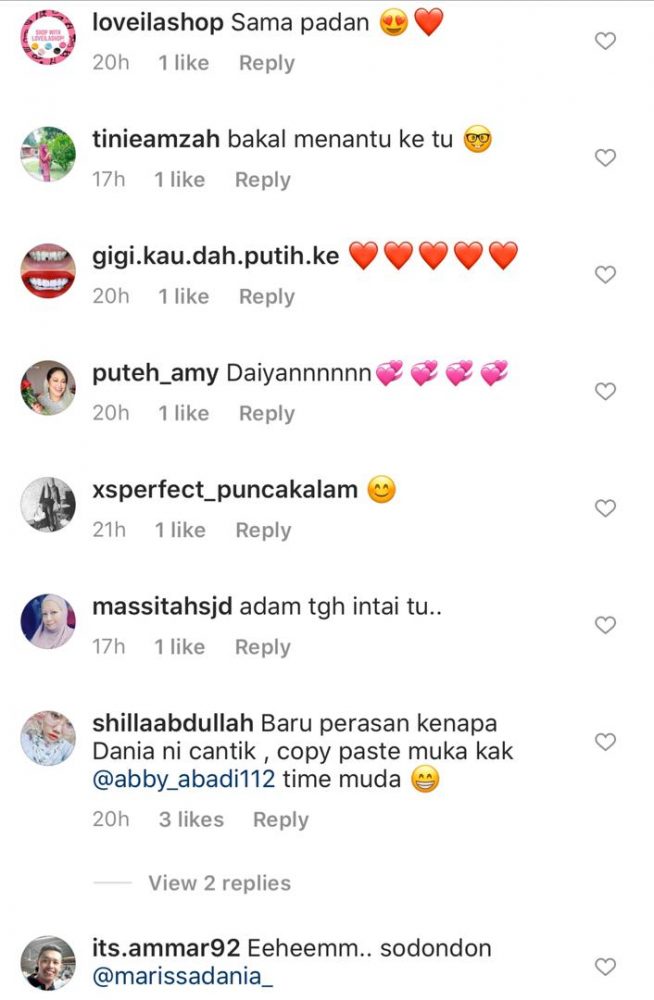Heart massitahsjd's comment

[605, 624]
